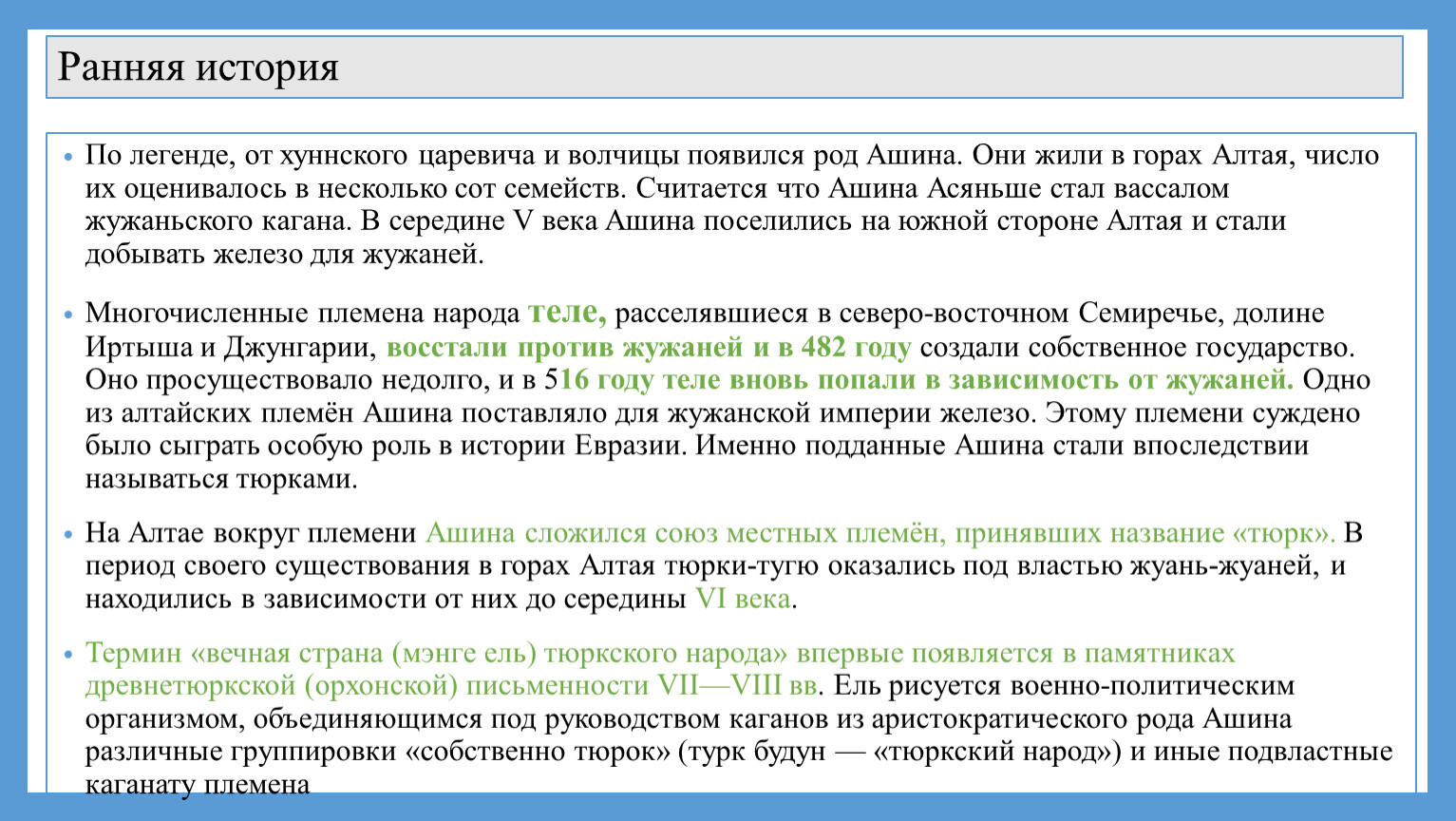
Task: Click the green text "VI века"
Action: [743, 599]
